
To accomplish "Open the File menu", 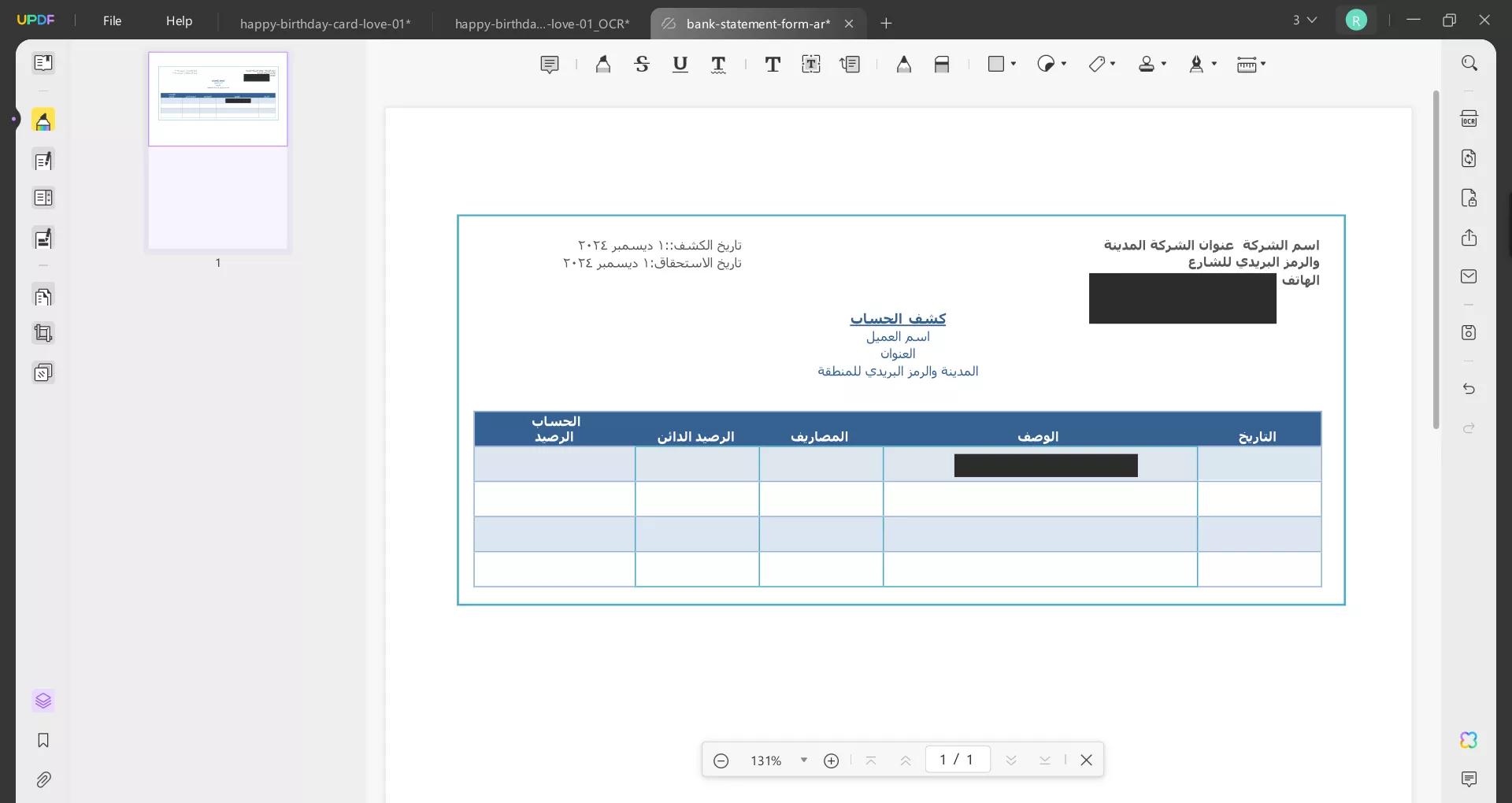I will pos(113,21).
